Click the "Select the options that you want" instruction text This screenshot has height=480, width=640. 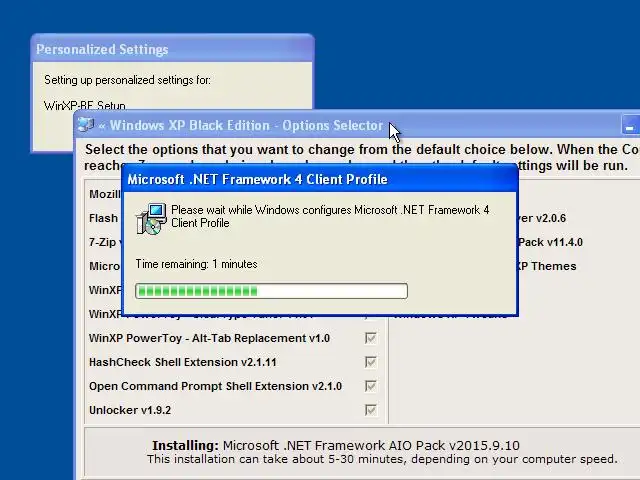[362, 158]
